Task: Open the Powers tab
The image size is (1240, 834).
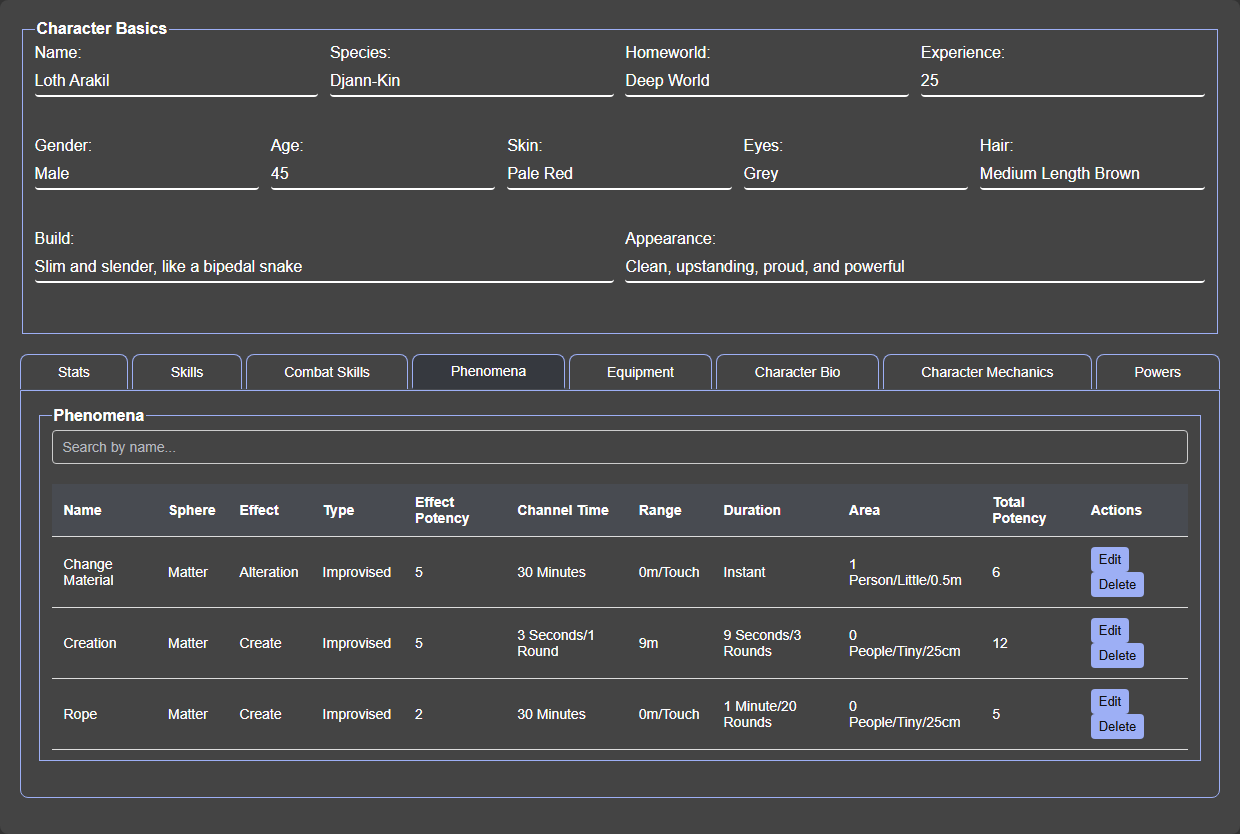Action: (1158, 372)
